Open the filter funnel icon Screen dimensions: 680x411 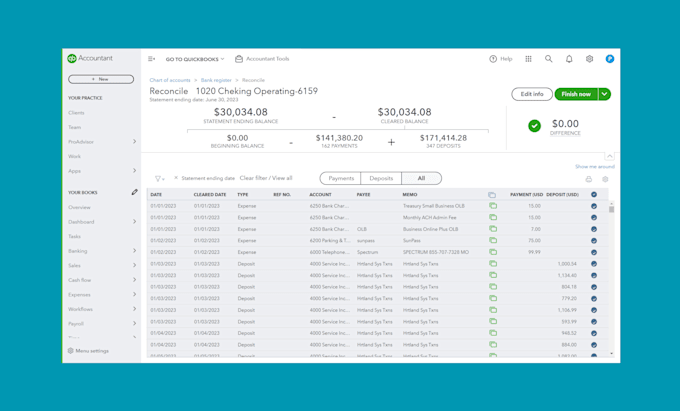coord(158,179)
